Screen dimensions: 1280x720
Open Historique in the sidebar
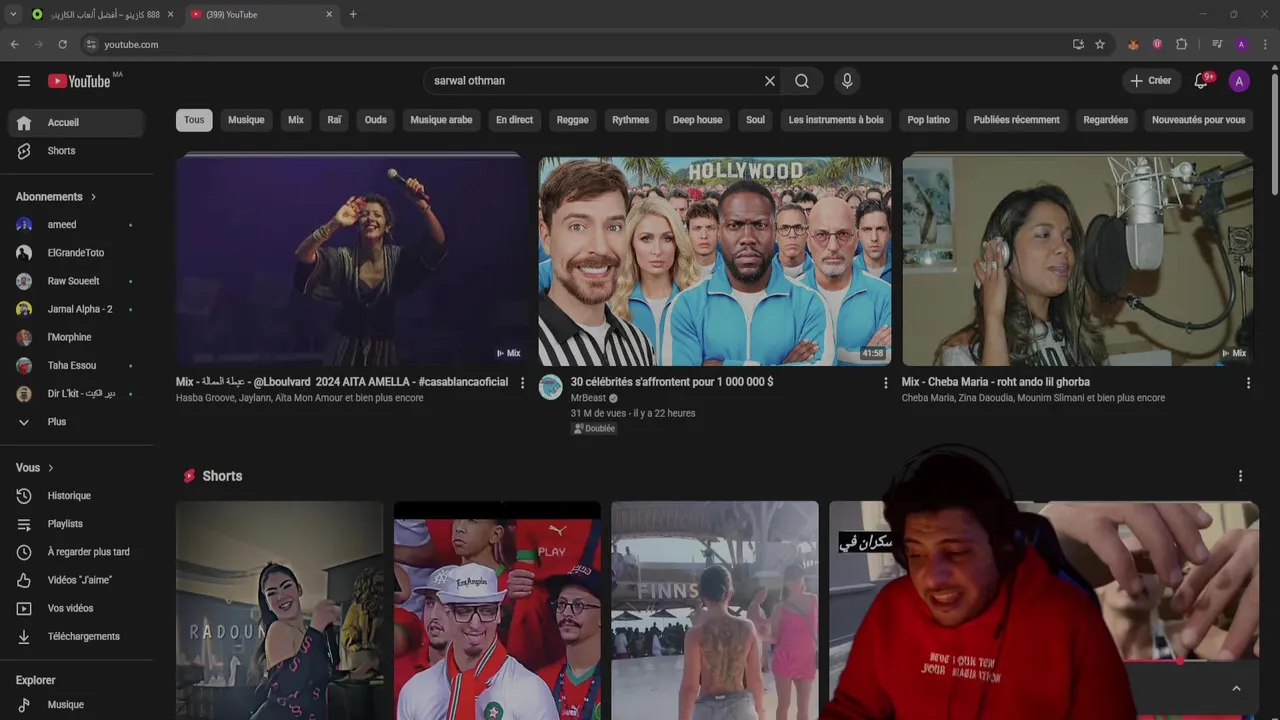(x=77, y=496)
